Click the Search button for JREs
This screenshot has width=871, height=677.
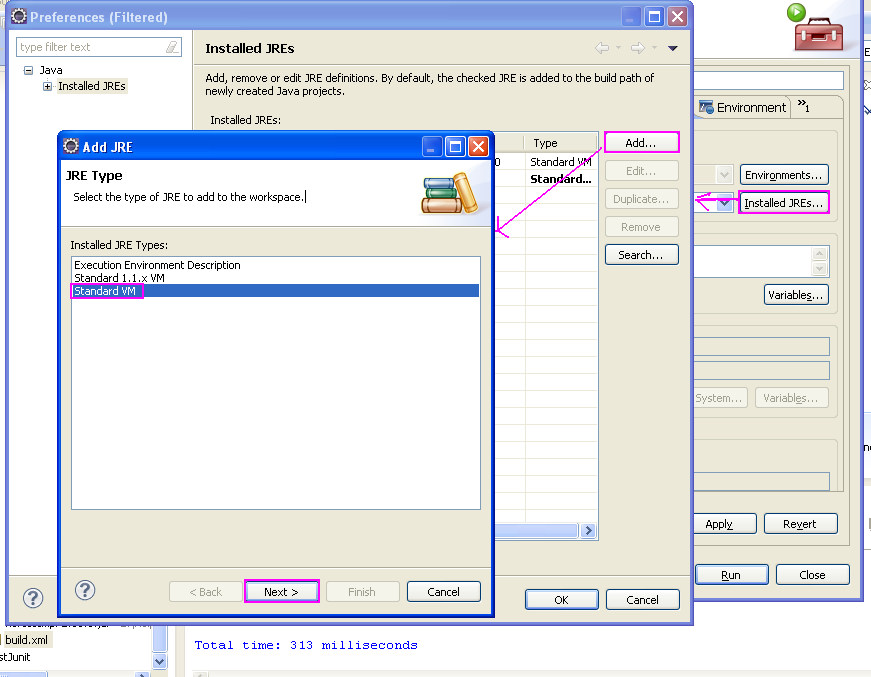(641, 254)
